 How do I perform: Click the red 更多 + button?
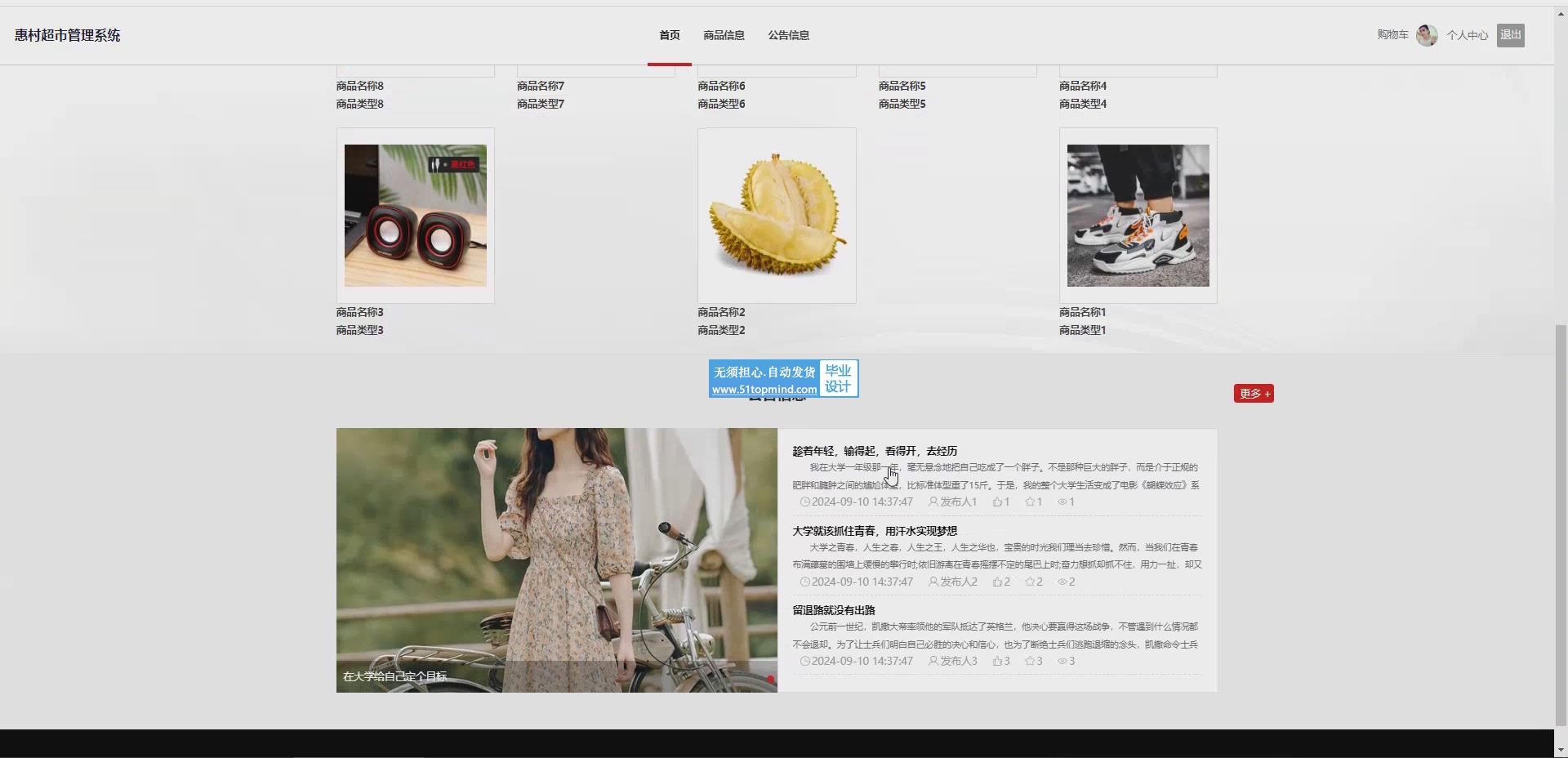pos(1254,394)
